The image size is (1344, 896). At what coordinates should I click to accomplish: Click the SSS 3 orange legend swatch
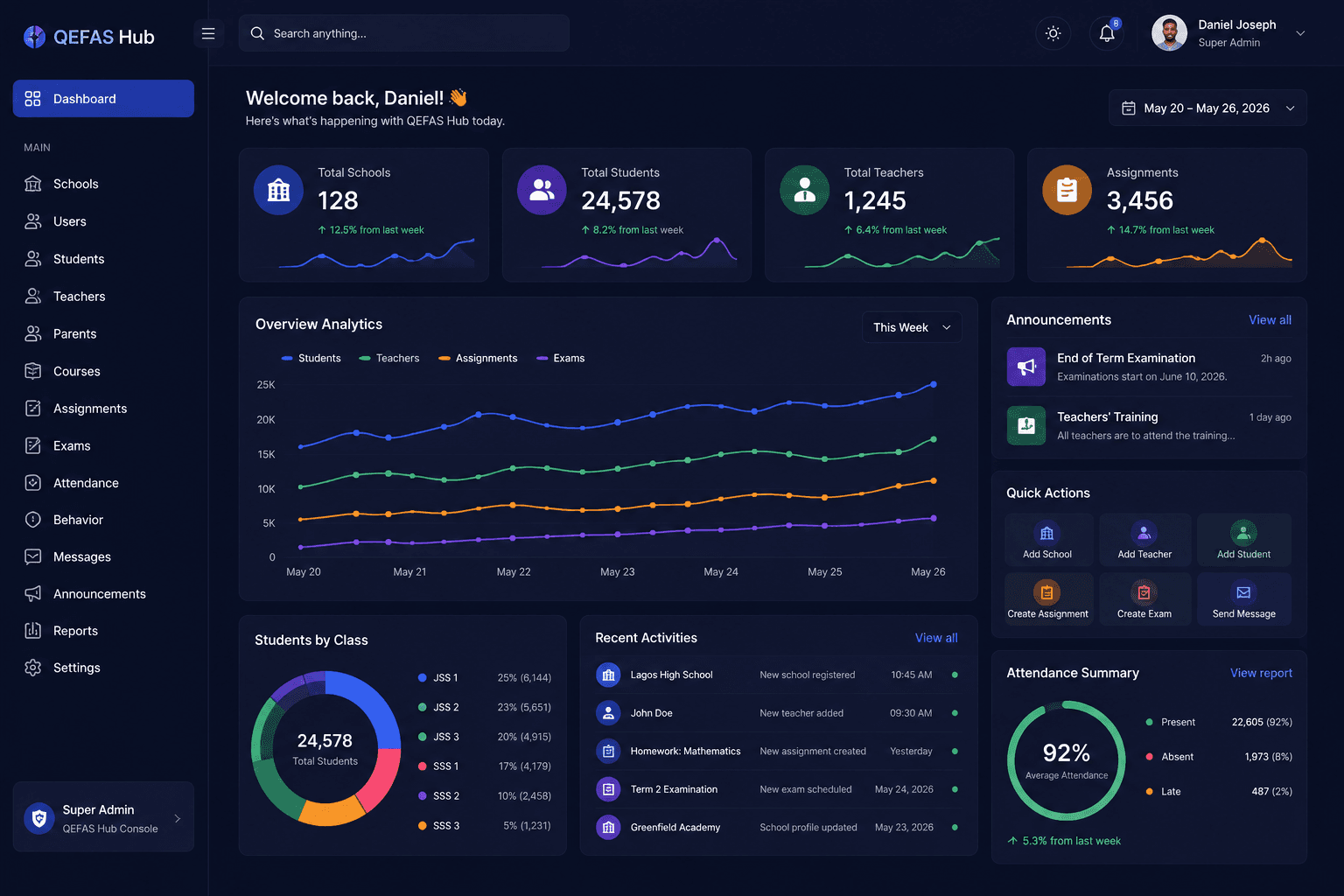coord(423,825)
